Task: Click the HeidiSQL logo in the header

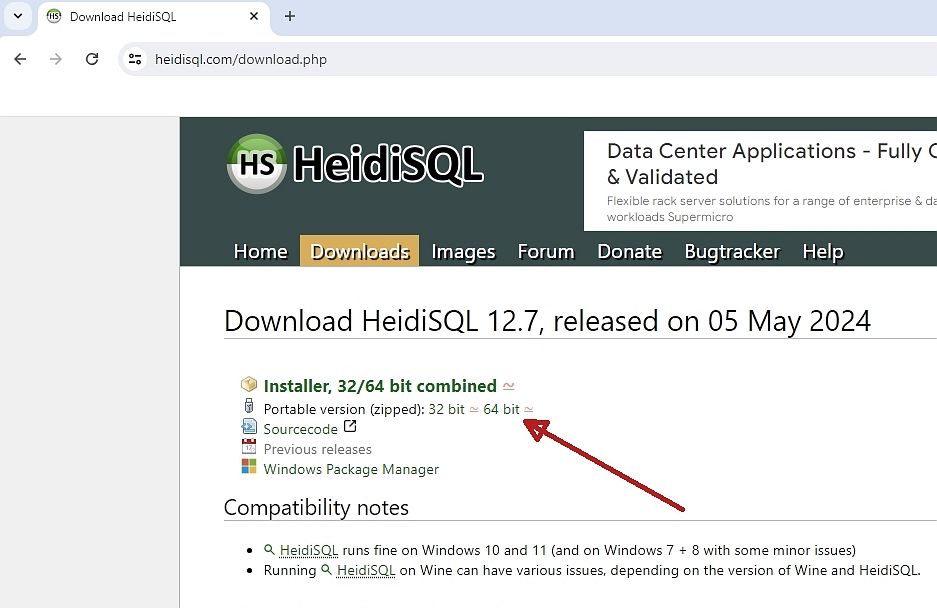Action: coord(356,163)
